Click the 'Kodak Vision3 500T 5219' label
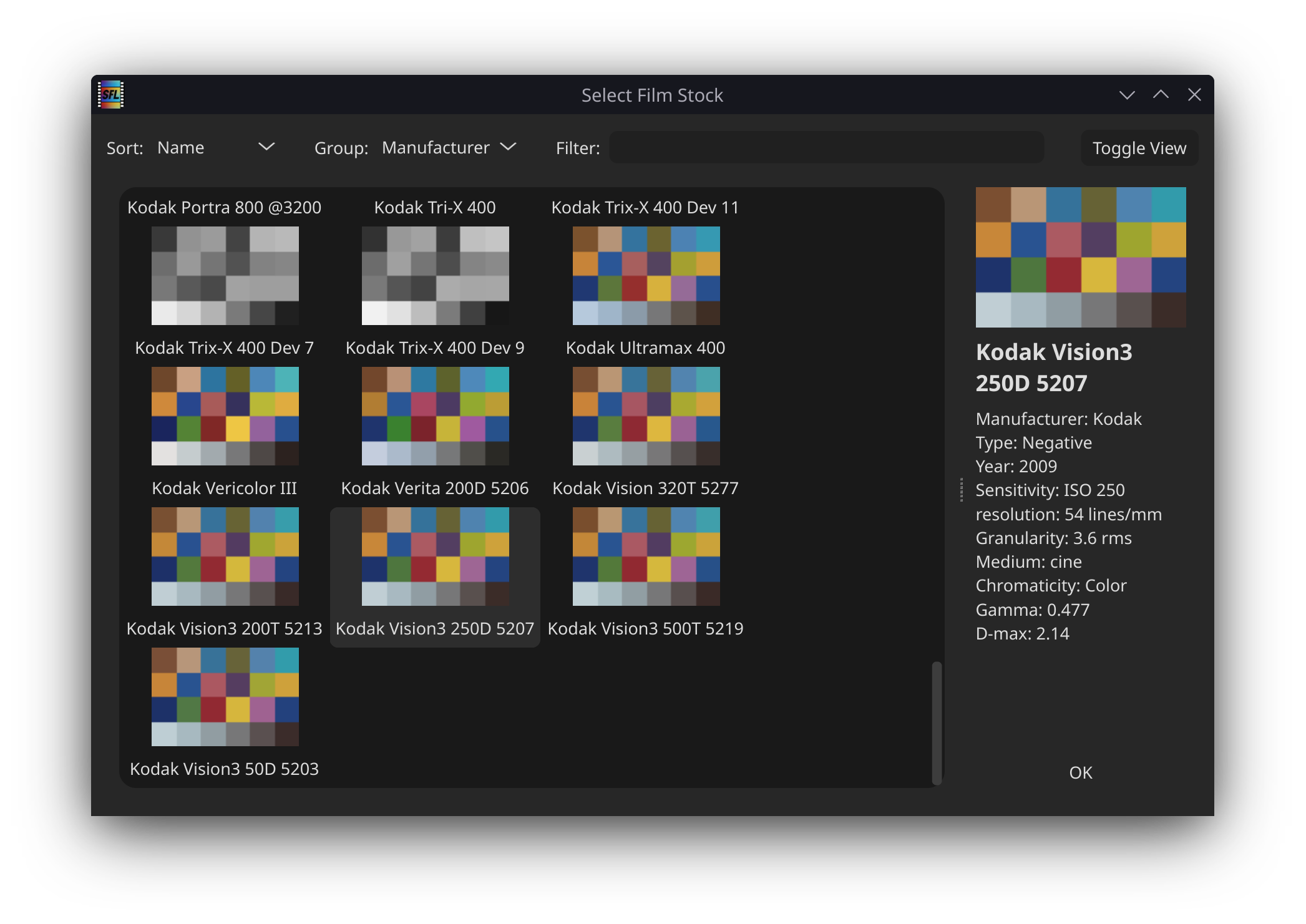The image size is (1306, 924). (x=646, y=628)
